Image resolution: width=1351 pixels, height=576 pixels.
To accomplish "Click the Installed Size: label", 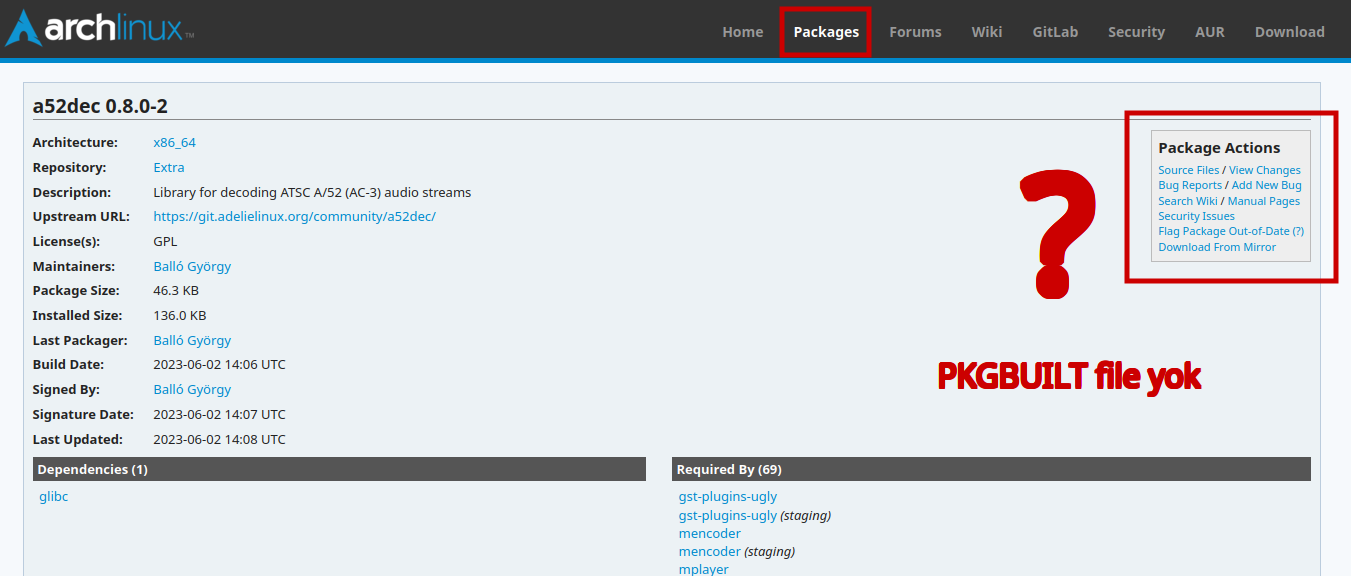I will (x=77, y=316).
